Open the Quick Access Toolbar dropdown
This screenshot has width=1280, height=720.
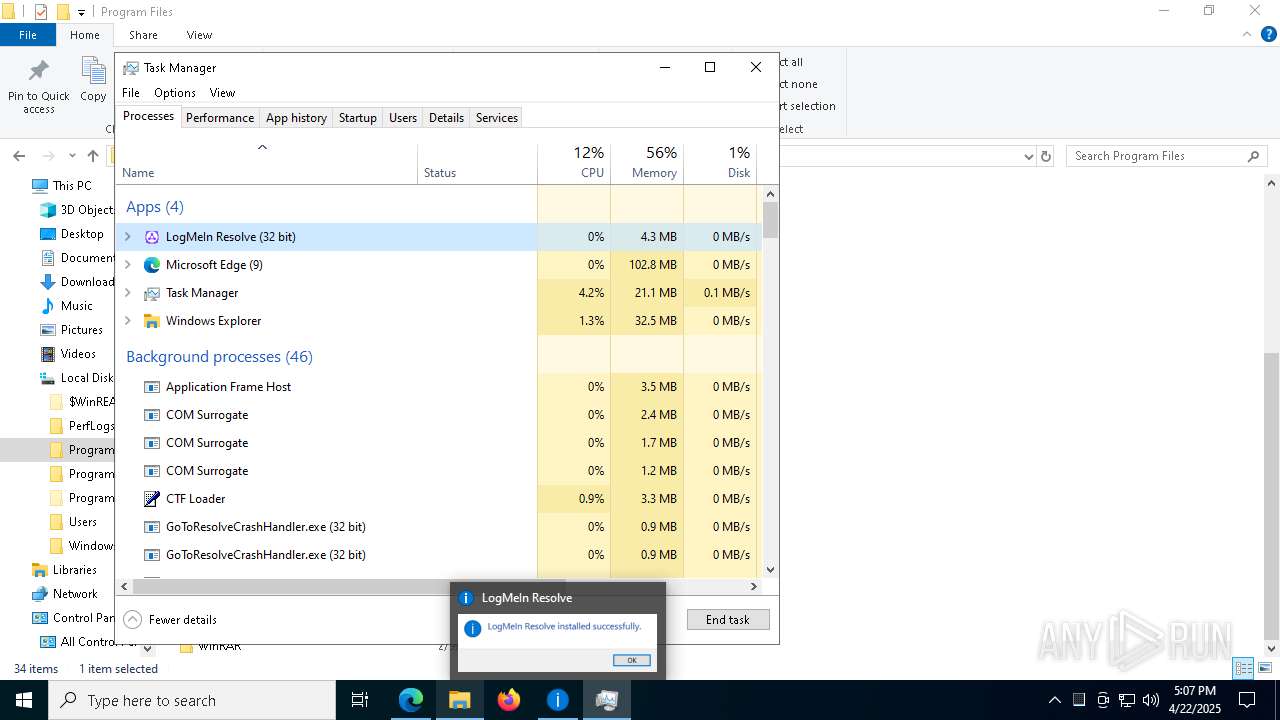pyautogui.click(x=82, y=12)
